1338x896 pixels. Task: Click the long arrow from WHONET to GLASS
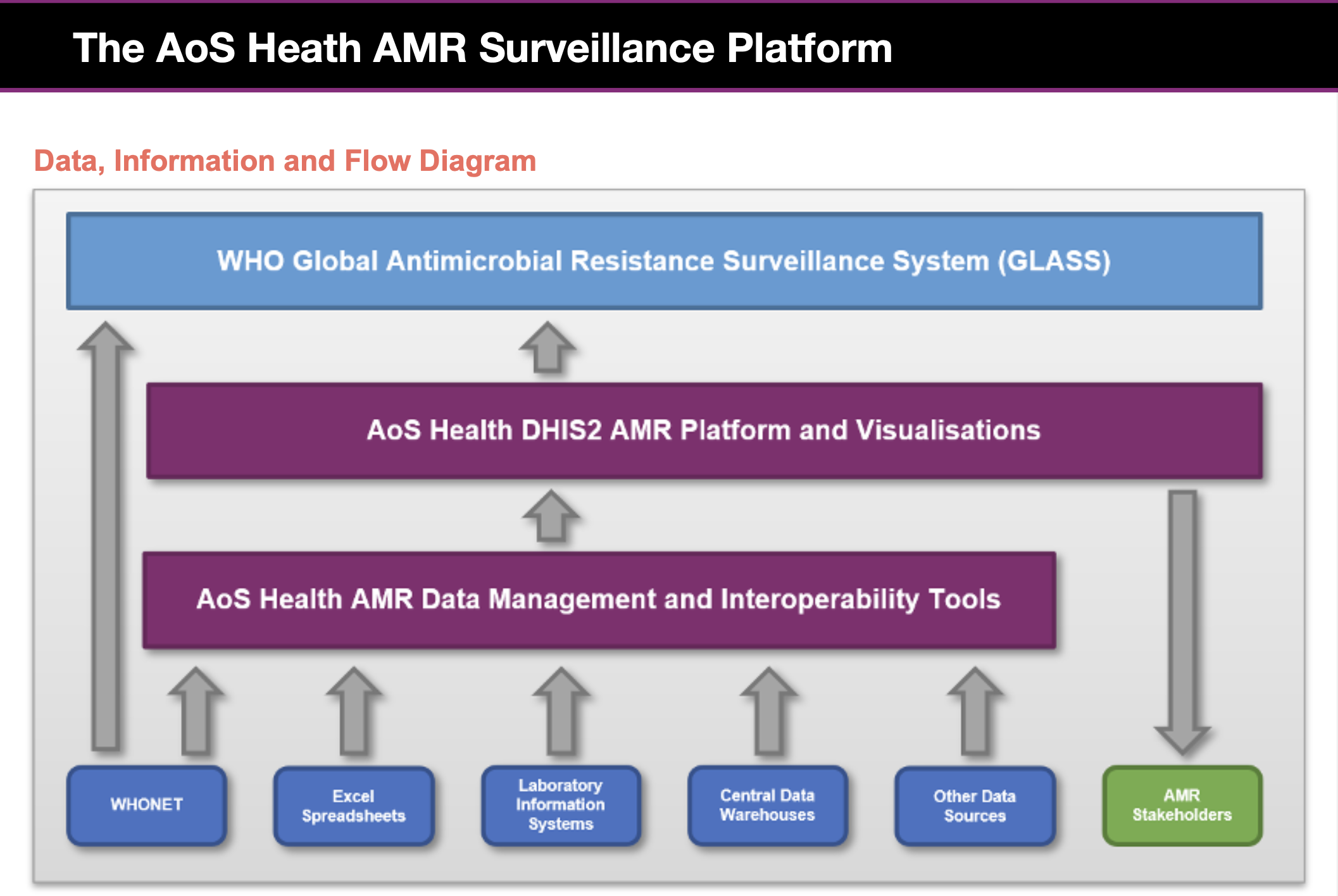click(106, 538)
